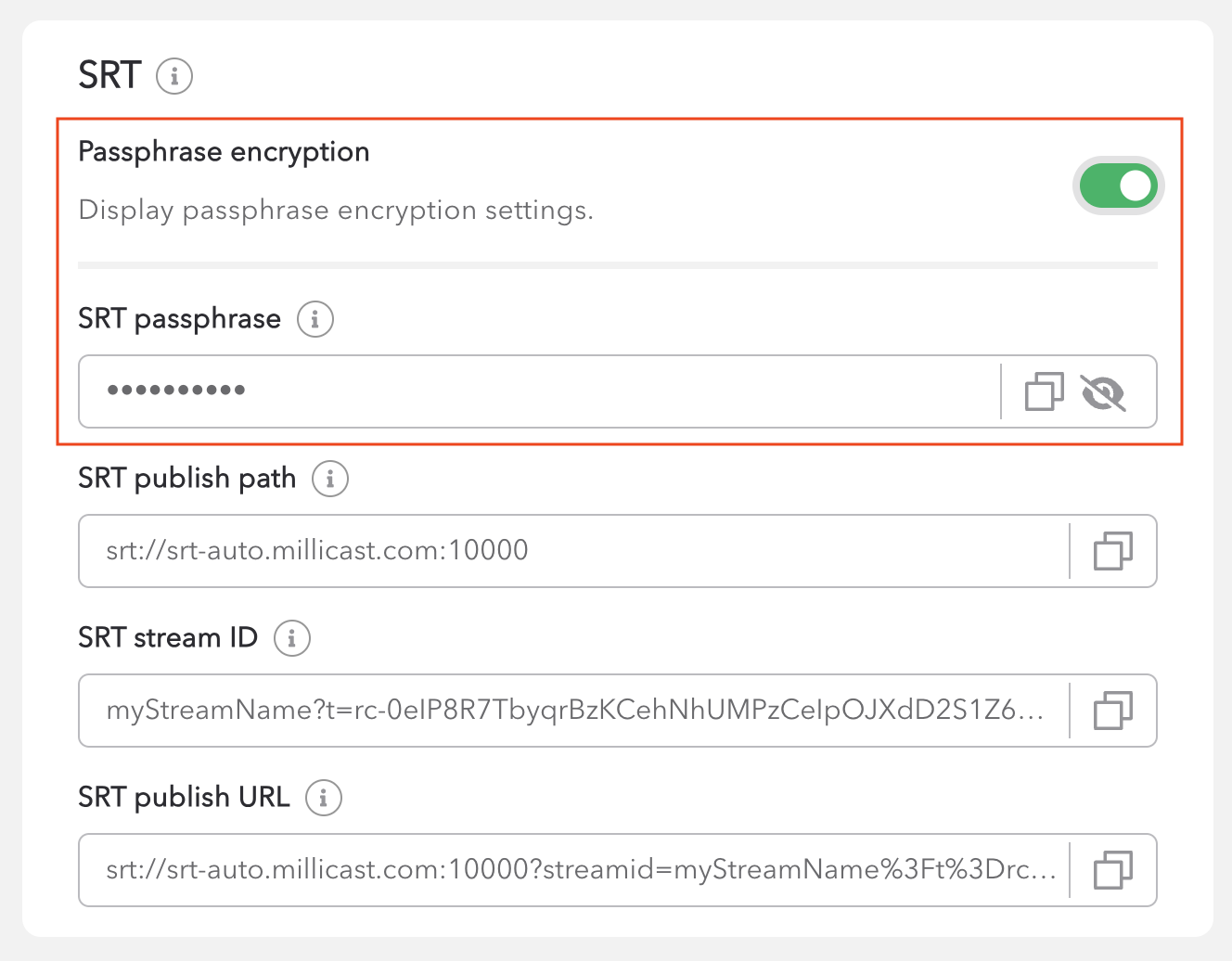
Task: Select the SRT publish path text field
Action: click(x=575, y=551)
